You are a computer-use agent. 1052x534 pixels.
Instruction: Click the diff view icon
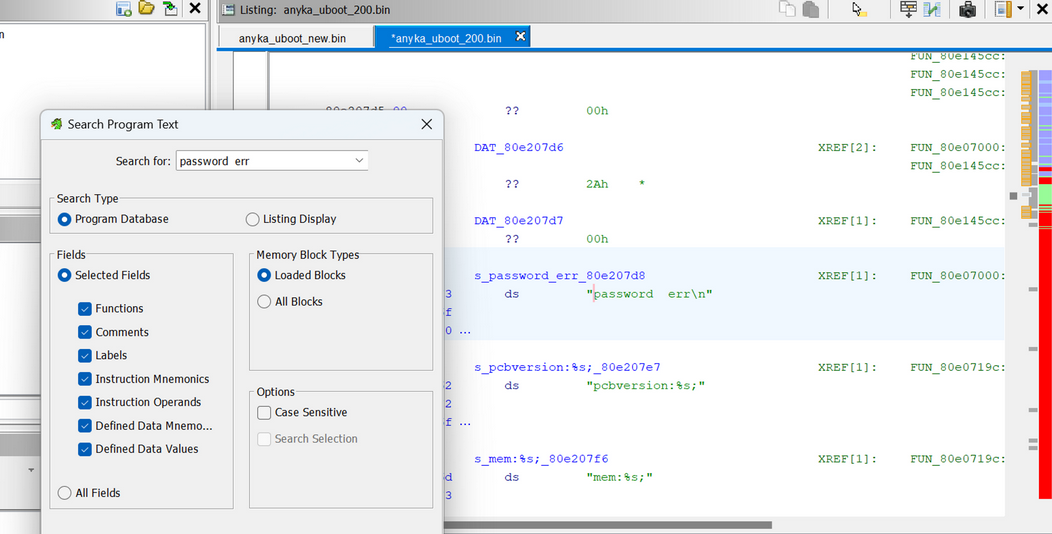[x=932, y=10]
